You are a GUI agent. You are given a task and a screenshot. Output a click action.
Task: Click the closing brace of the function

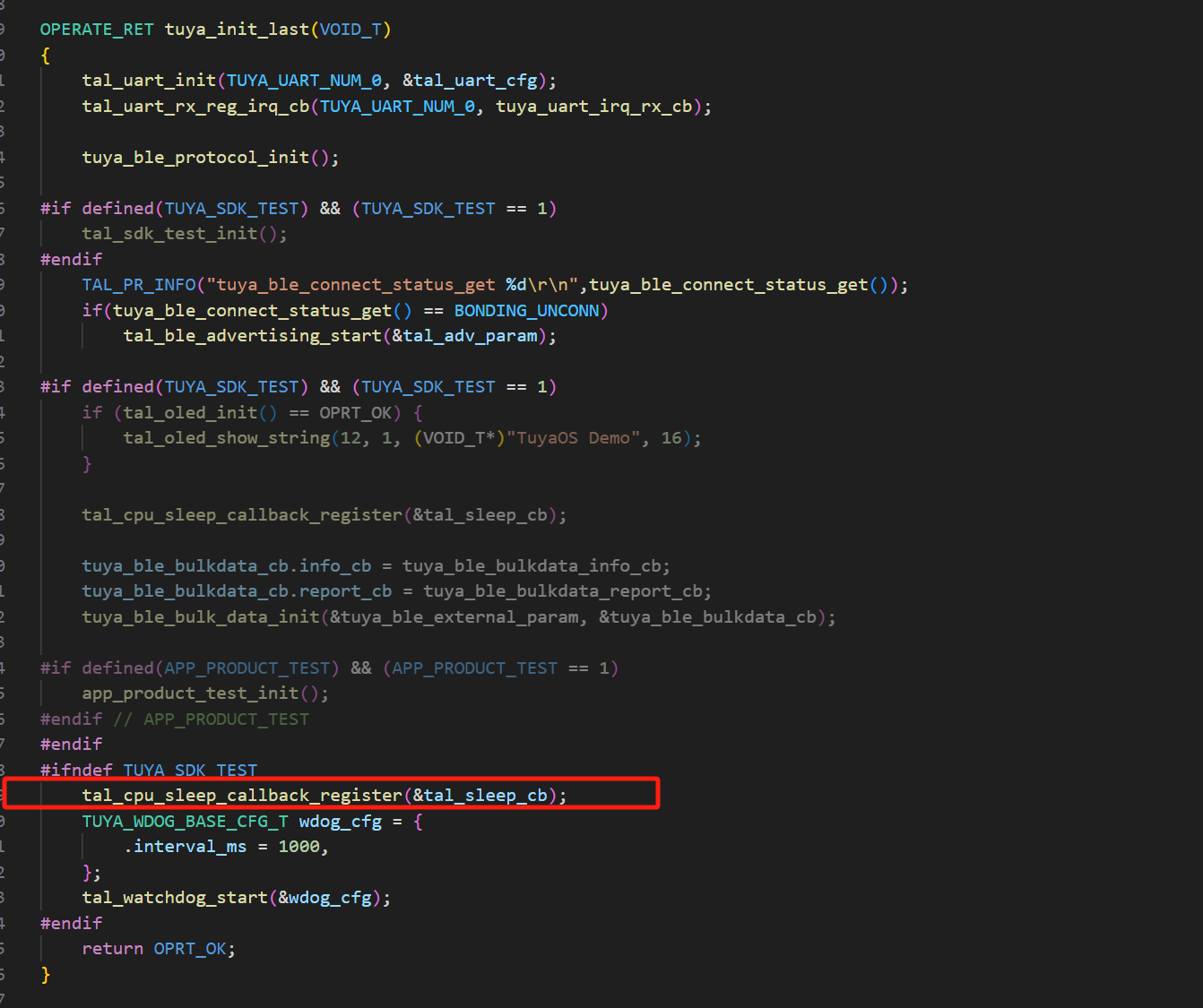[46, 975]
